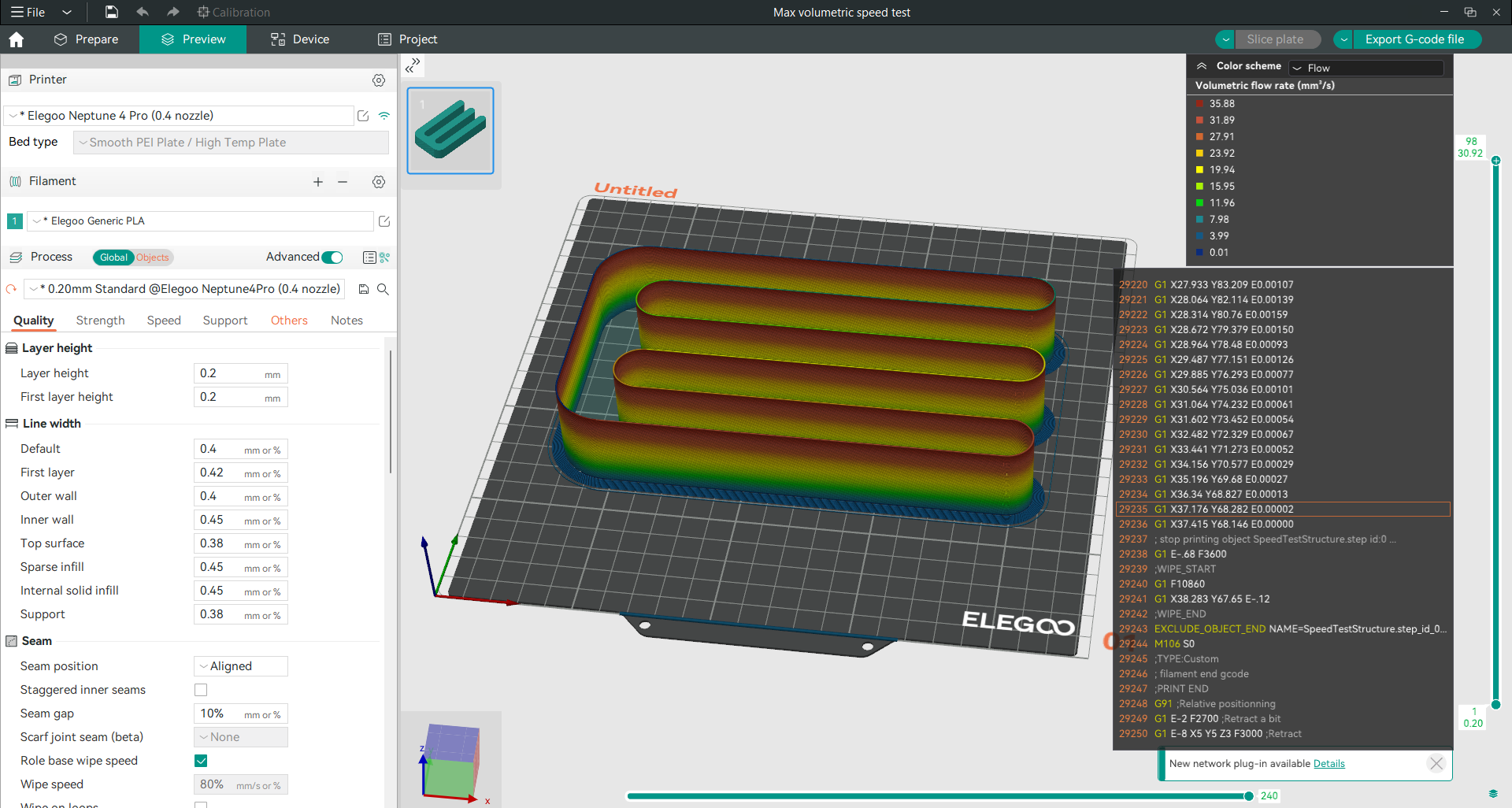Click the redo arrow icon
Screen dimensions: 1512x808
click(173, 12)
